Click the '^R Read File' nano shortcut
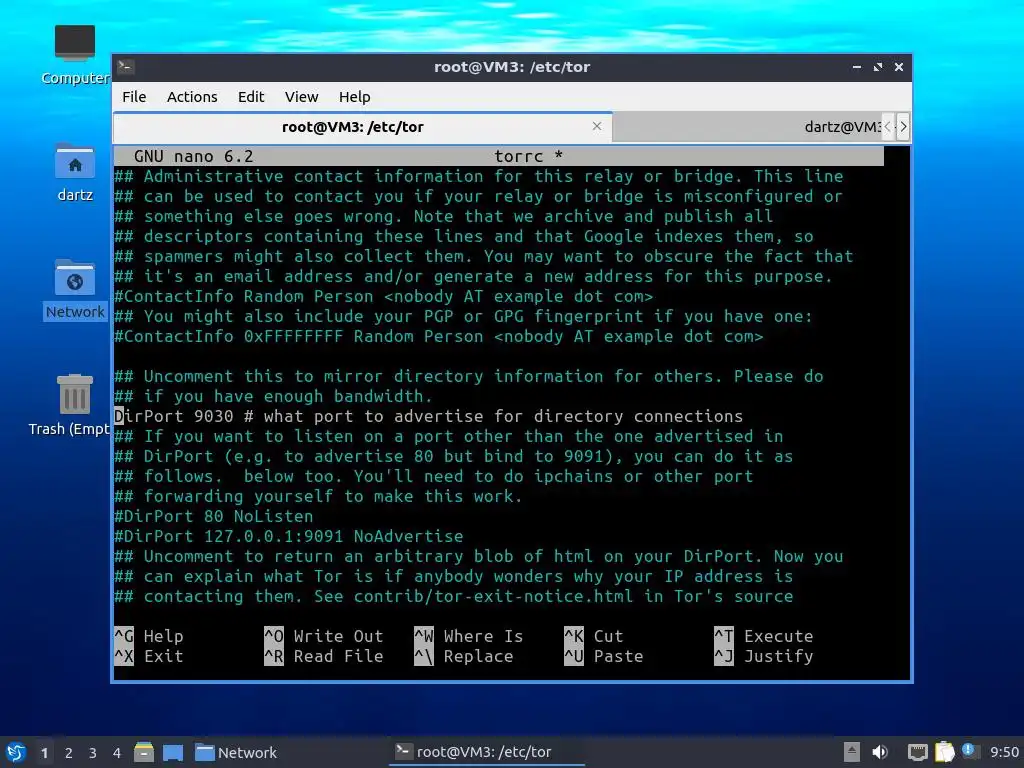The image size is (1024, 768). tap(324, 656)
